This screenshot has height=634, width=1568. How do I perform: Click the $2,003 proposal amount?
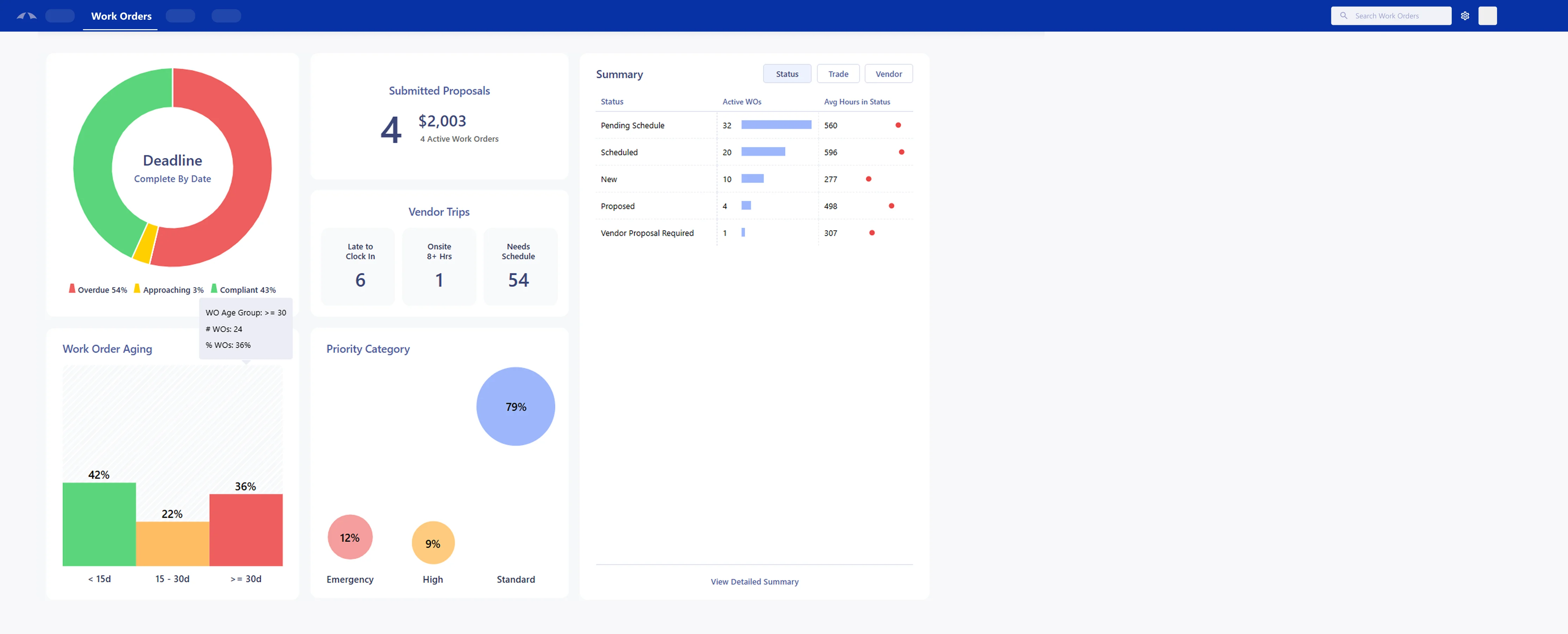coord(442,121)
